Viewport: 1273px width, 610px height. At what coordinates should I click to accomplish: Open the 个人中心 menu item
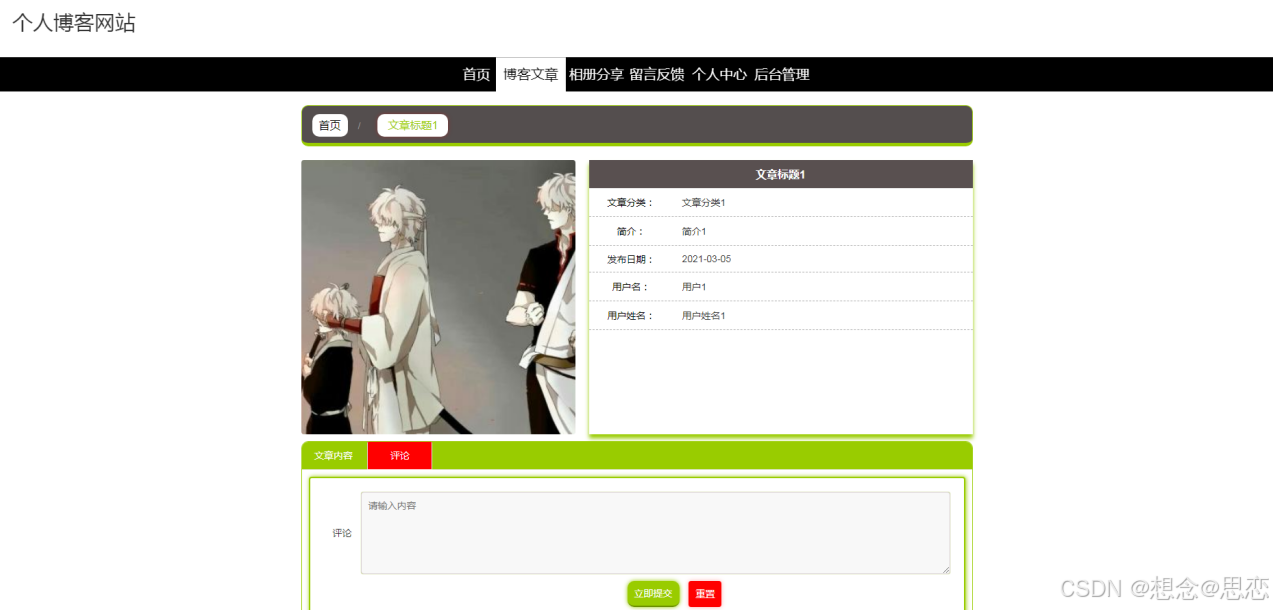pyautogui.click(x=719, y=74)
